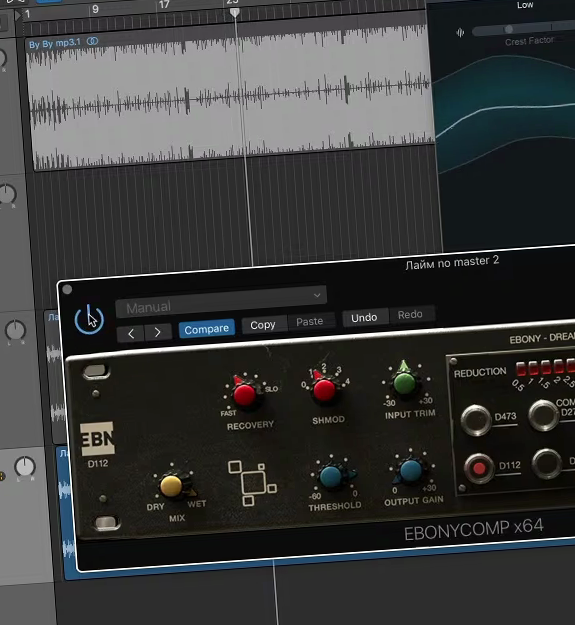Screen dimensions: 575x625
Task: Click the pan knob on the second track
Action: point(8,194)
